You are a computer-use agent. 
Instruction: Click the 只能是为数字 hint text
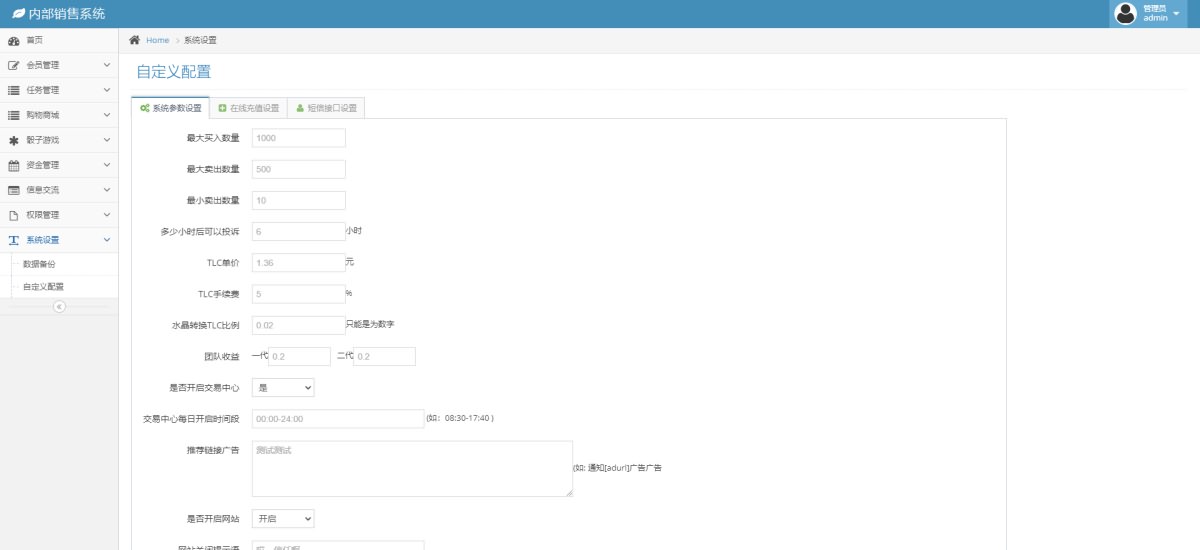(x=371, y=324)
